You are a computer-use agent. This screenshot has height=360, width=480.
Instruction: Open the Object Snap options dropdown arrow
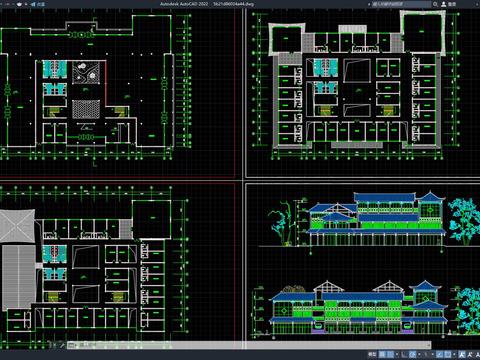tap(454, 354)
